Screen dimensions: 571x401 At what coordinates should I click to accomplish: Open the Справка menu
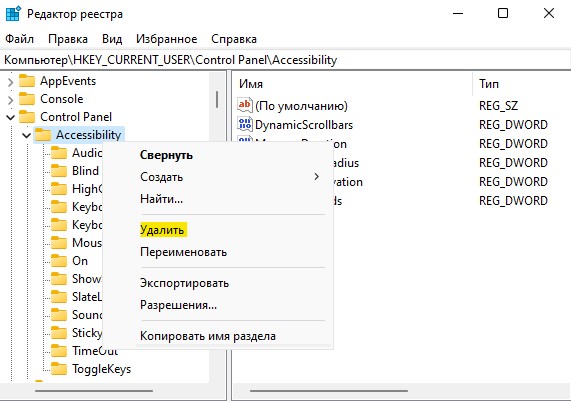tap(234, 39)
